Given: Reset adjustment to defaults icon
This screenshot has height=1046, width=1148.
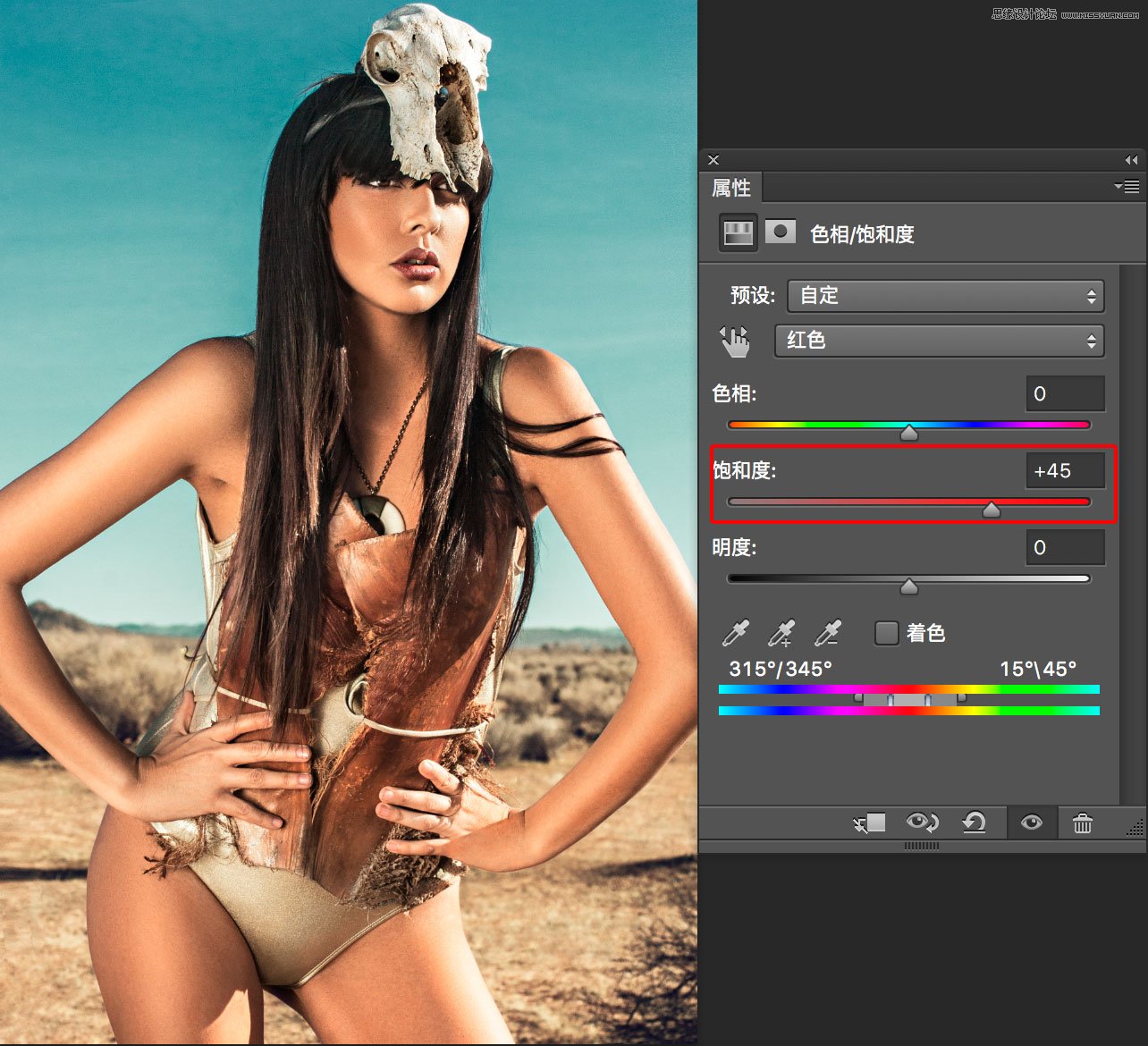Looking at the screenshot, I should [x=975, y=822].
